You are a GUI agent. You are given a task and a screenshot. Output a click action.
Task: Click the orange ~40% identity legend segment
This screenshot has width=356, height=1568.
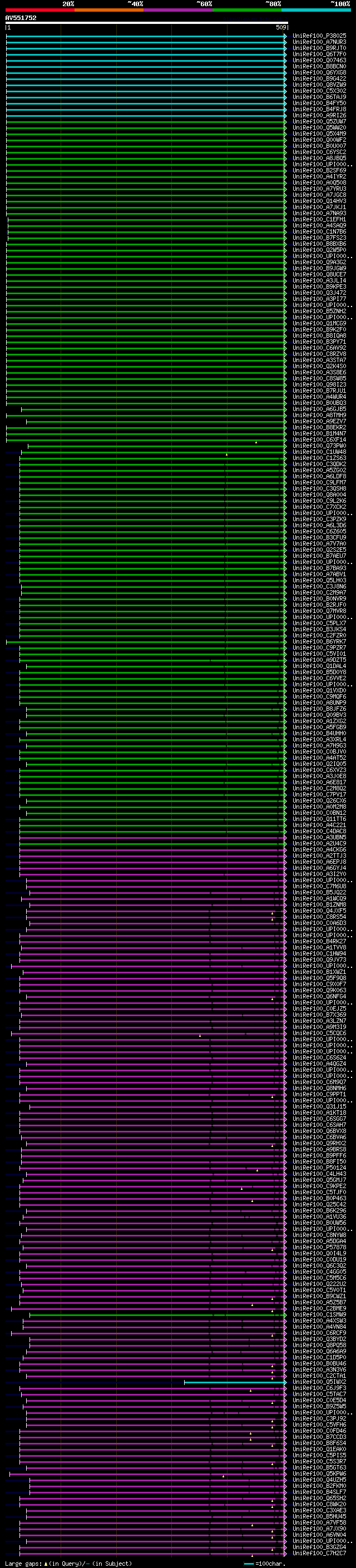(109, 10)
